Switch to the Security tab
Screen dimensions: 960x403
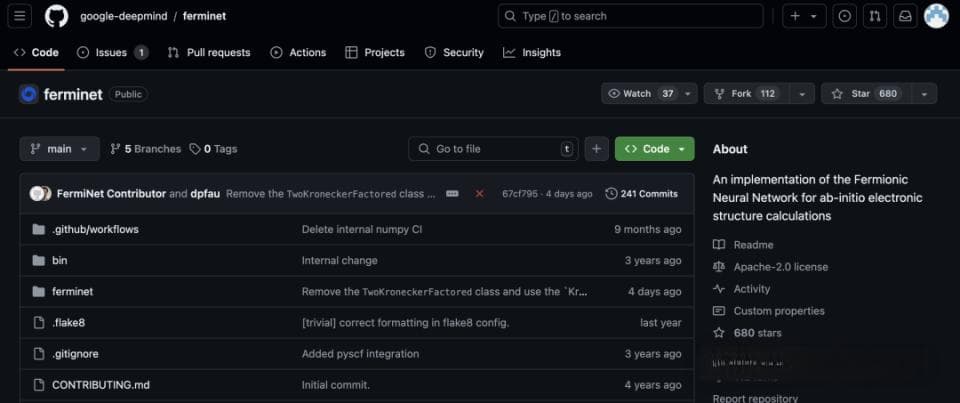click(454, 53)
